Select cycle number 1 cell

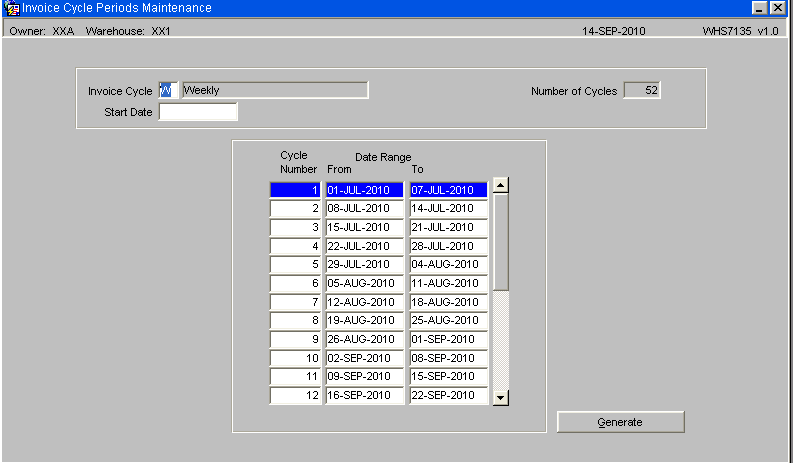(x=295, y=190)
